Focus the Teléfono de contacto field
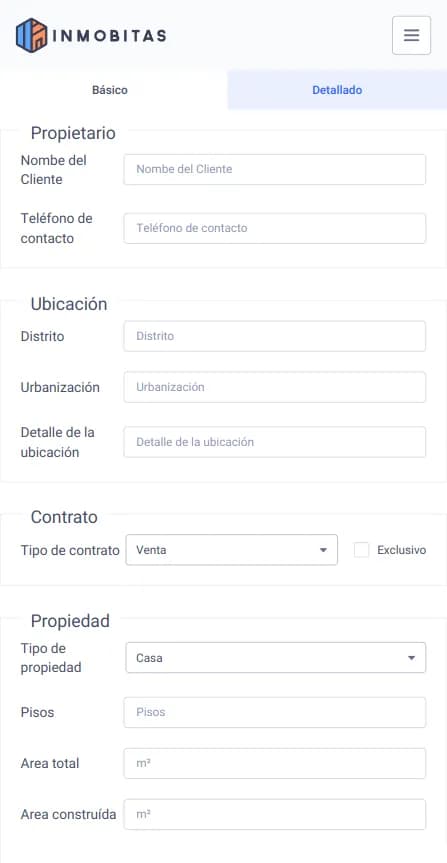The width and height of the screenshot is (447, 863). click(275, 228)
